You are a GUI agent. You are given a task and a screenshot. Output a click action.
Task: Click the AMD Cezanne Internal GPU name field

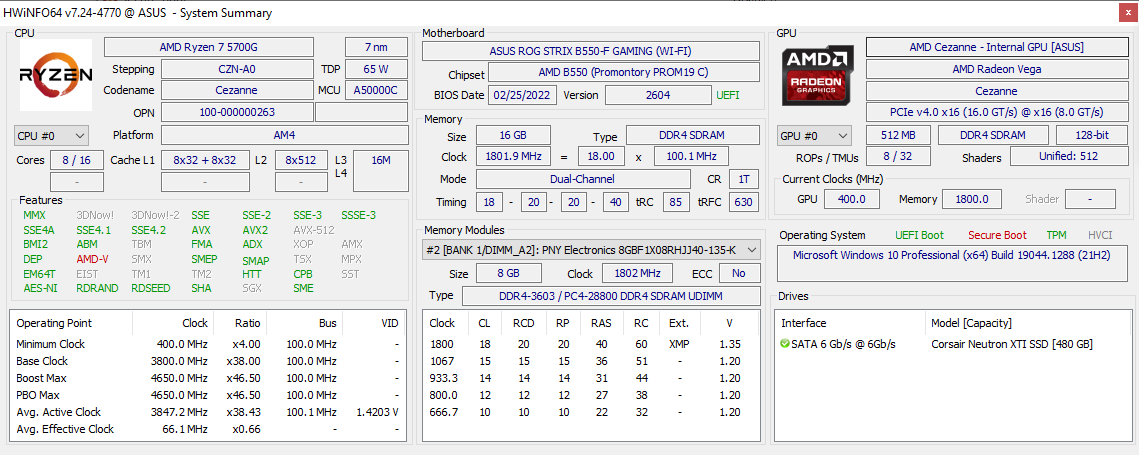(x=997, y=47)
